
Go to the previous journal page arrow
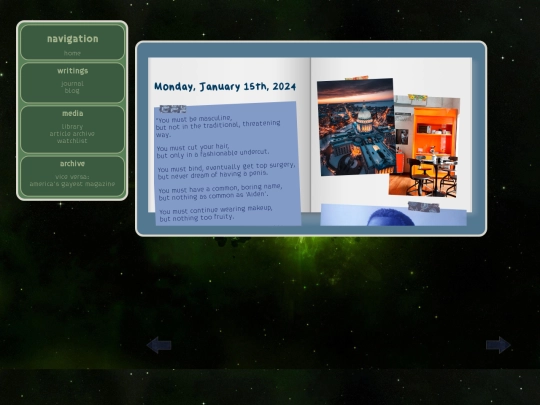coord(159,345)
